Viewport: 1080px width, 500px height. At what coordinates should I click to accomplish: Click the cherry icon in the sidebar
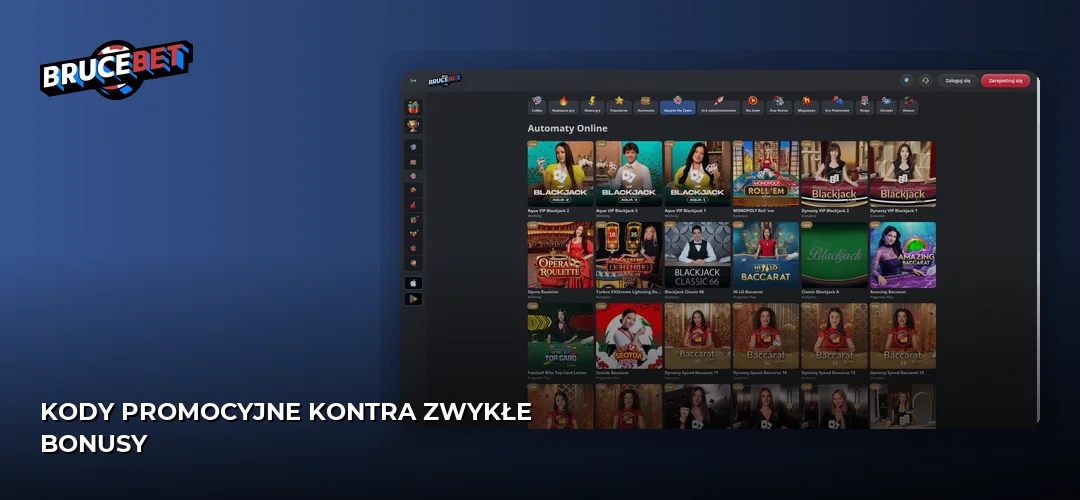click(x=413, y=205)
